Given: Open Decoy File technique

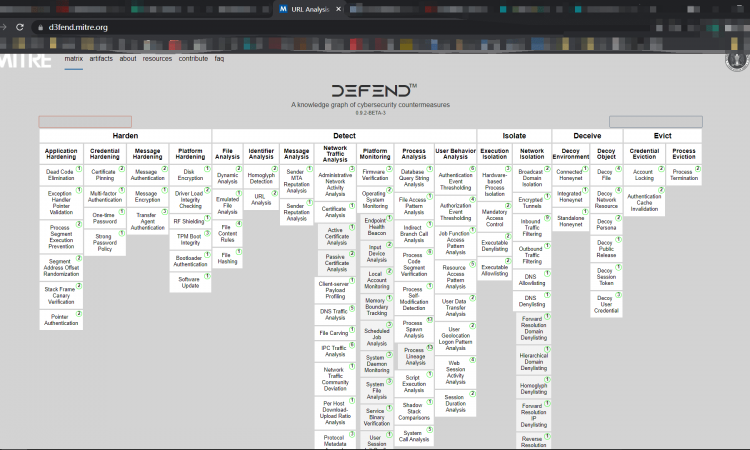Looking at the screenshot, I should click(x=606, y=175).
